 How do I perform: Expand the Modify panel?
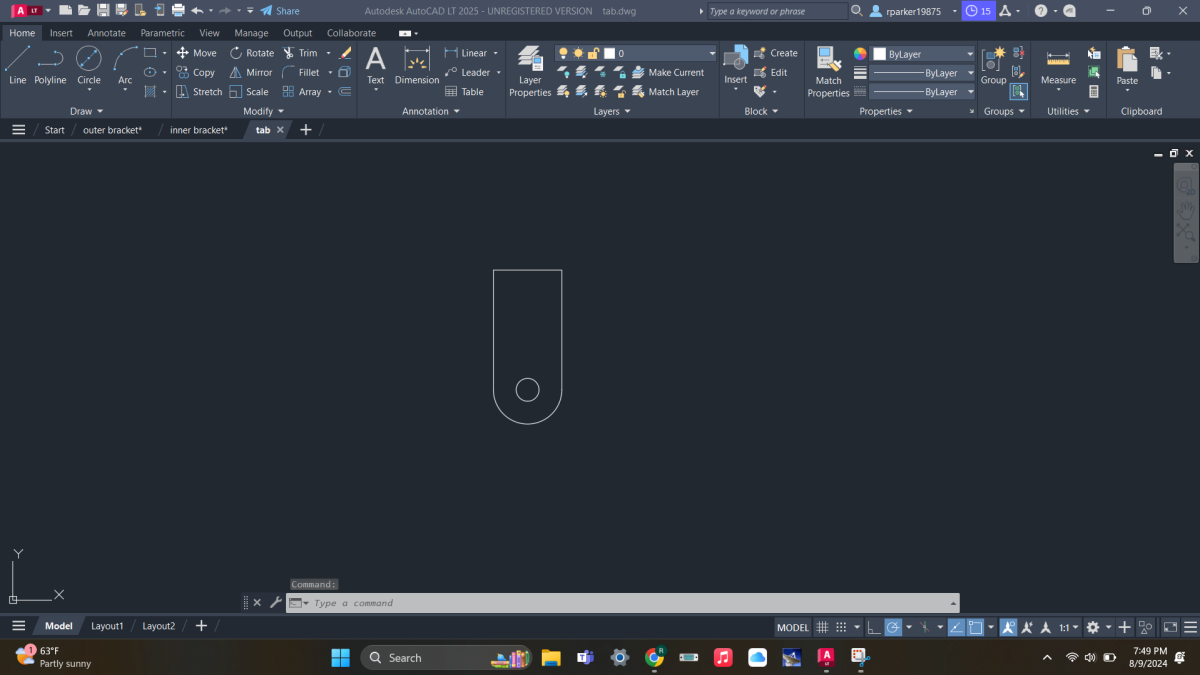(x=264, y=111)
